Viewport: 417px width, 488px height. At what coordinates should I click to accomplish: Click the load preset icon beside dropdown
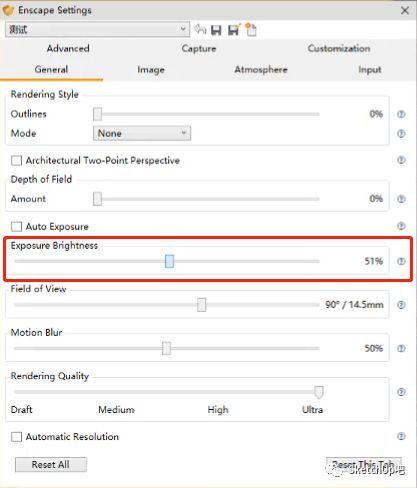(200, 29)
